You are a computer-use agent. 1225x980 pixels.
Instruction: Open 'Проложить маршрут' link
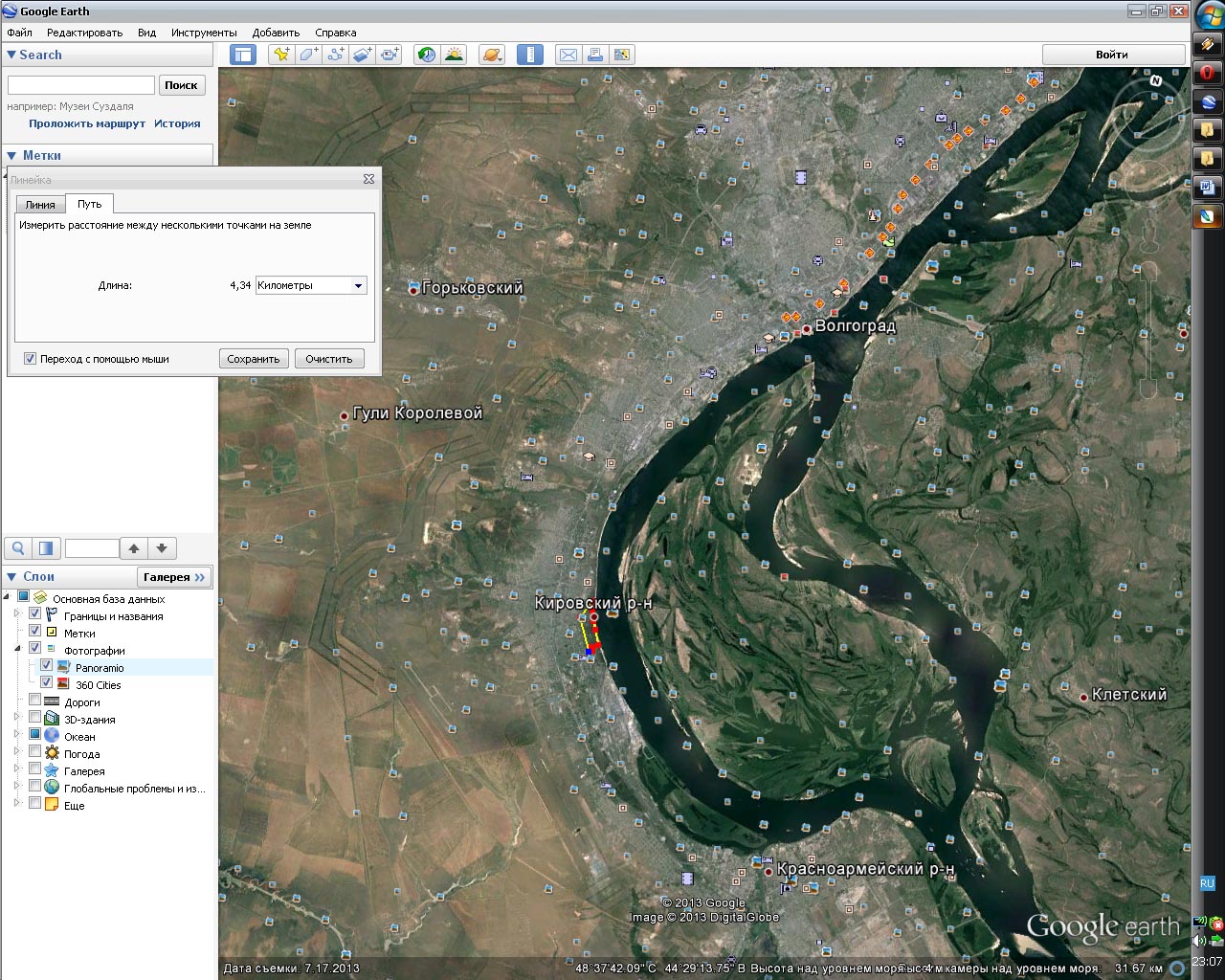(x=87, y=123)
